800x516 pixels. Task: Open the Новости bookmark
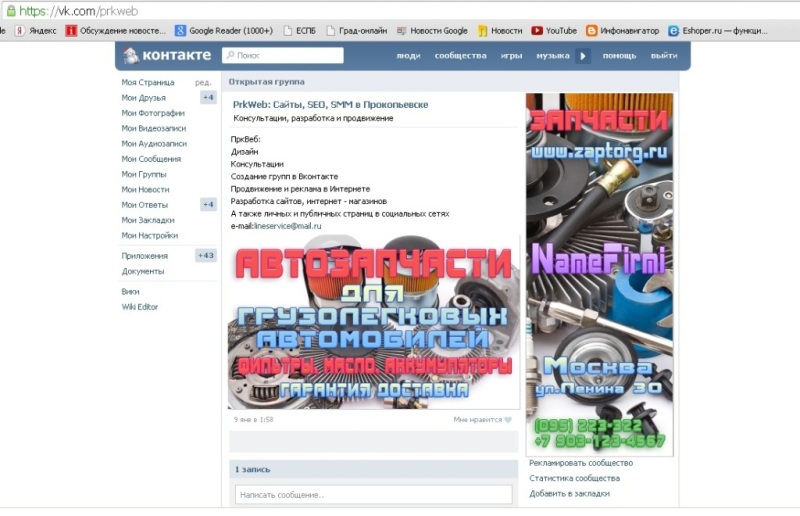501,31
